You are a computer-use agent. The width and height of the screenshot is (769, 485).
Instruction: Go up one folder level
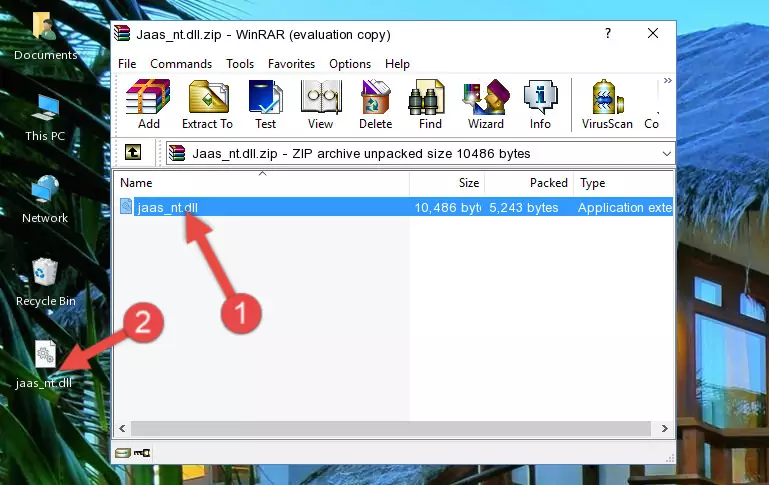click(x=133, y=153)
